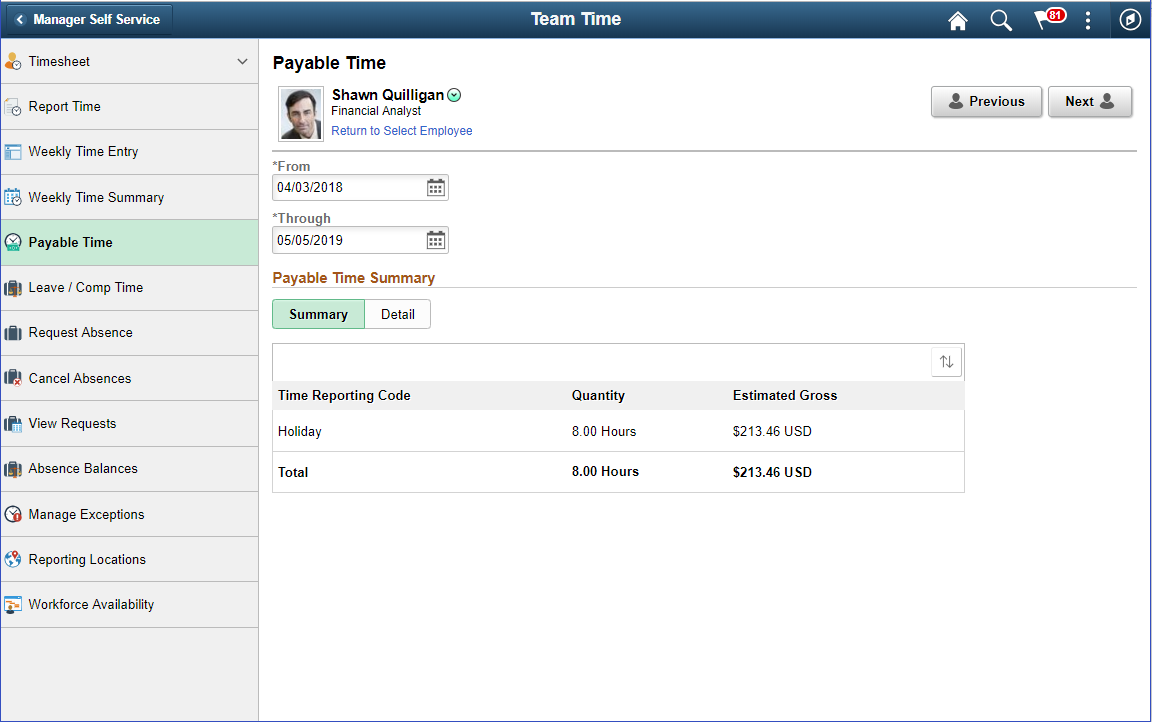Open the global search magnifier
Image resolution: width=1152 pixels, height=722 pixels.
click(1001, 21)
